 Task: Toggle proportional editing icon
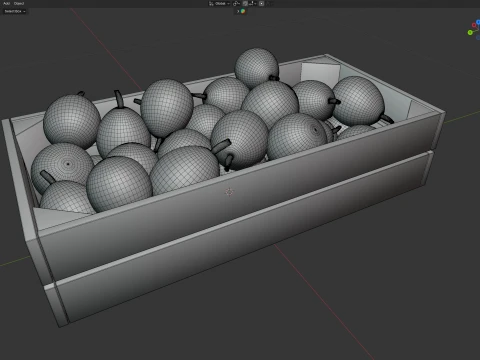(261, 4)
